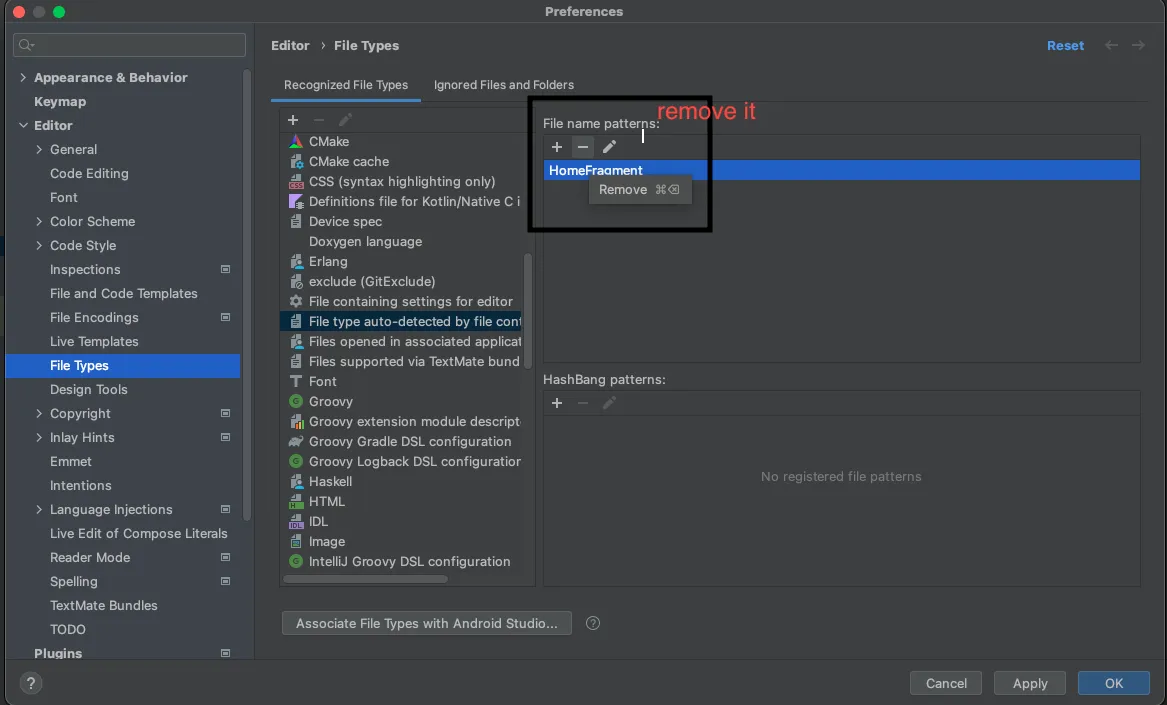Select the CMake file type icon
1167x705 pixels.
(x=296, y=141)
